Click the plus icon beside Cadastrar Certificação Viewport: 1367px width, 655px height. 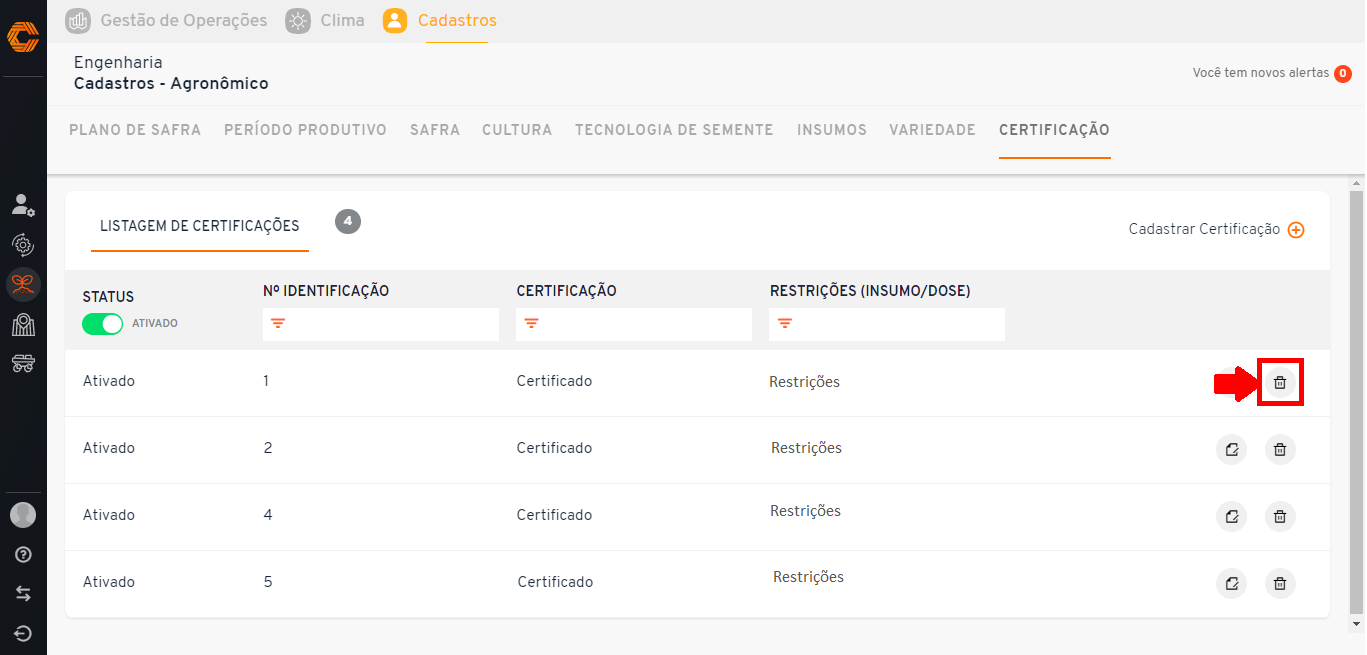pos(1296,230)
